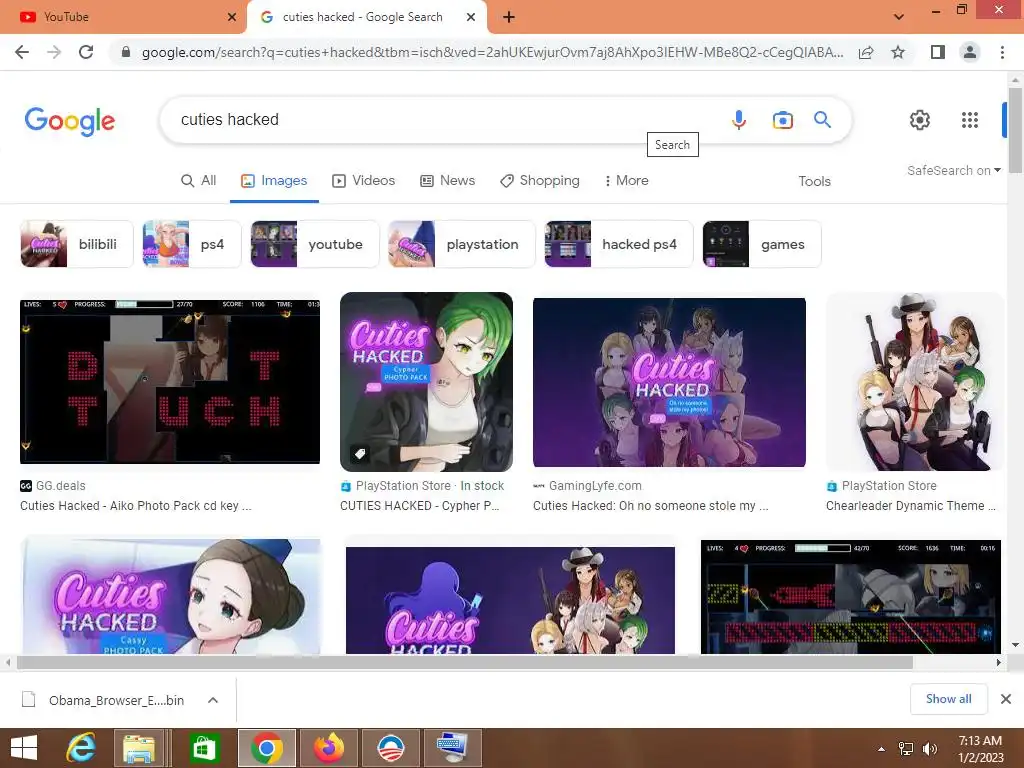The width and height of the screenshot is (1024, 768).
Task: Close the downloads bar
Action: click(x=1006, y=699)
